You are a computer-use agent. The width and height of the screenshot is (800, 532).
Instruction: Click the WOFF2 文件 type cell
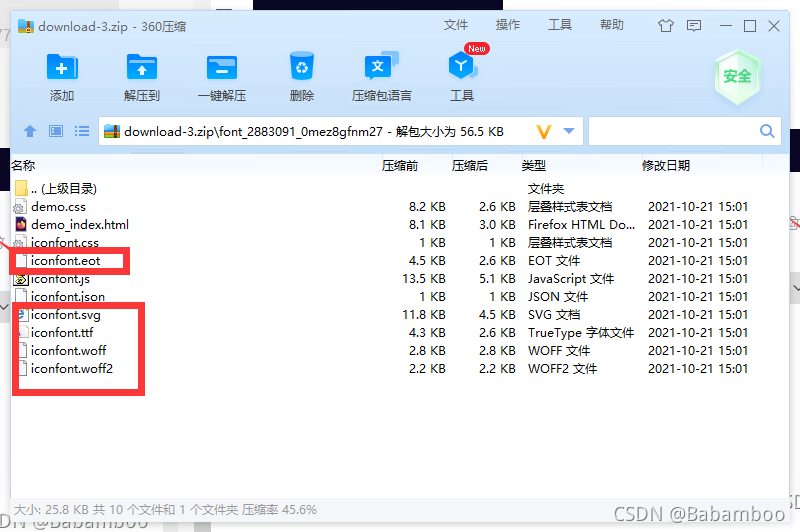[562, 368]
